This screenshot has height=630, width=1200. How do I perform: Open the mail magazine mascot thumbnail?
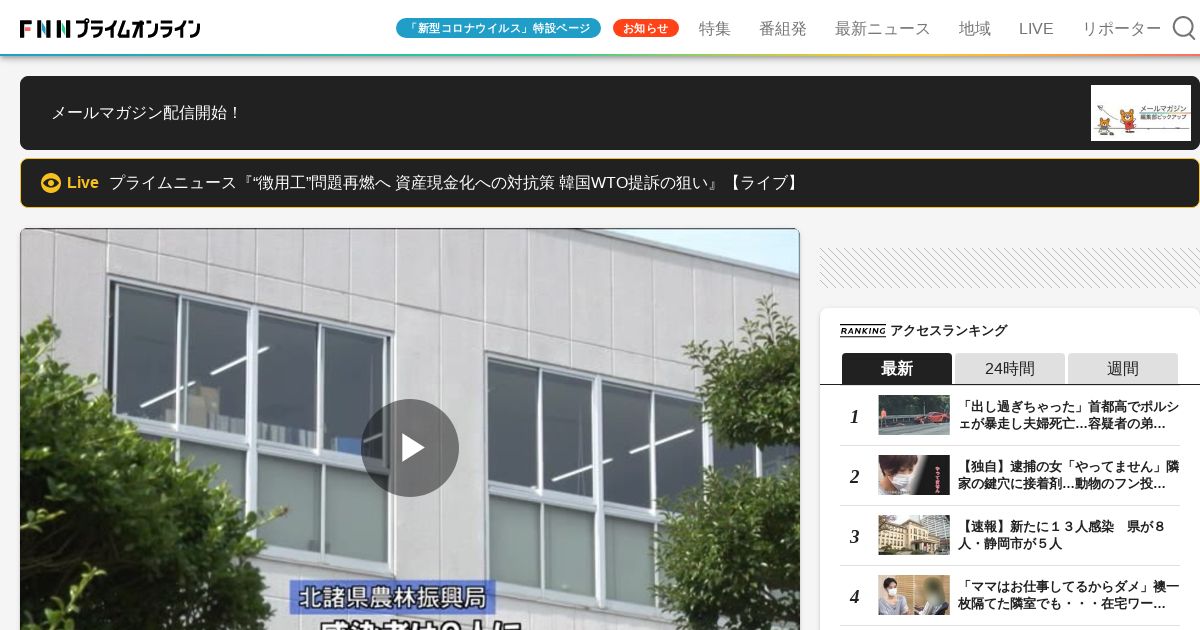[1141, 113]
